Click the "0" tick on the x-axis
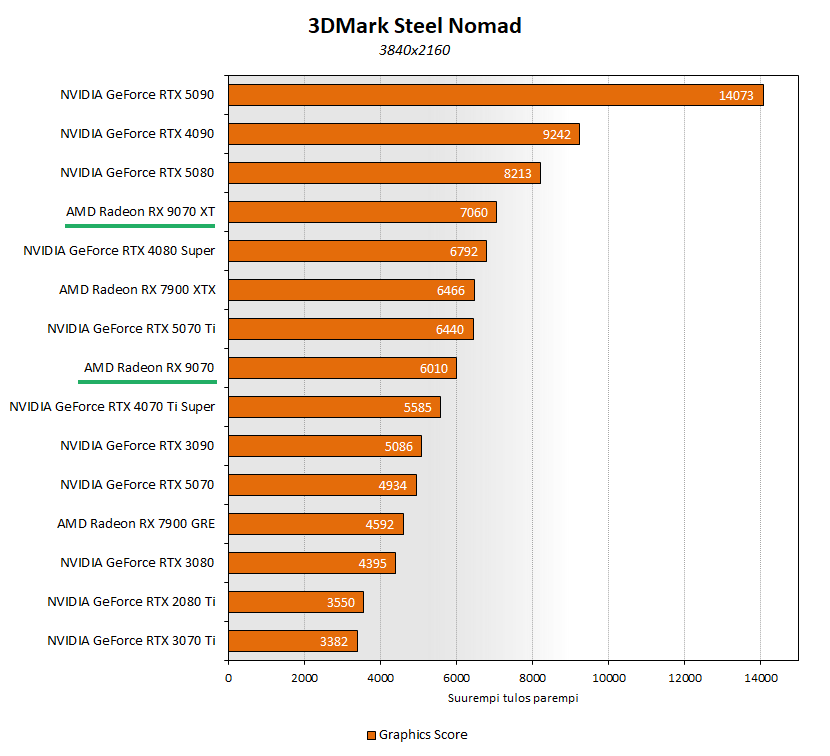The image size is (830, 756). pos(229,678)
